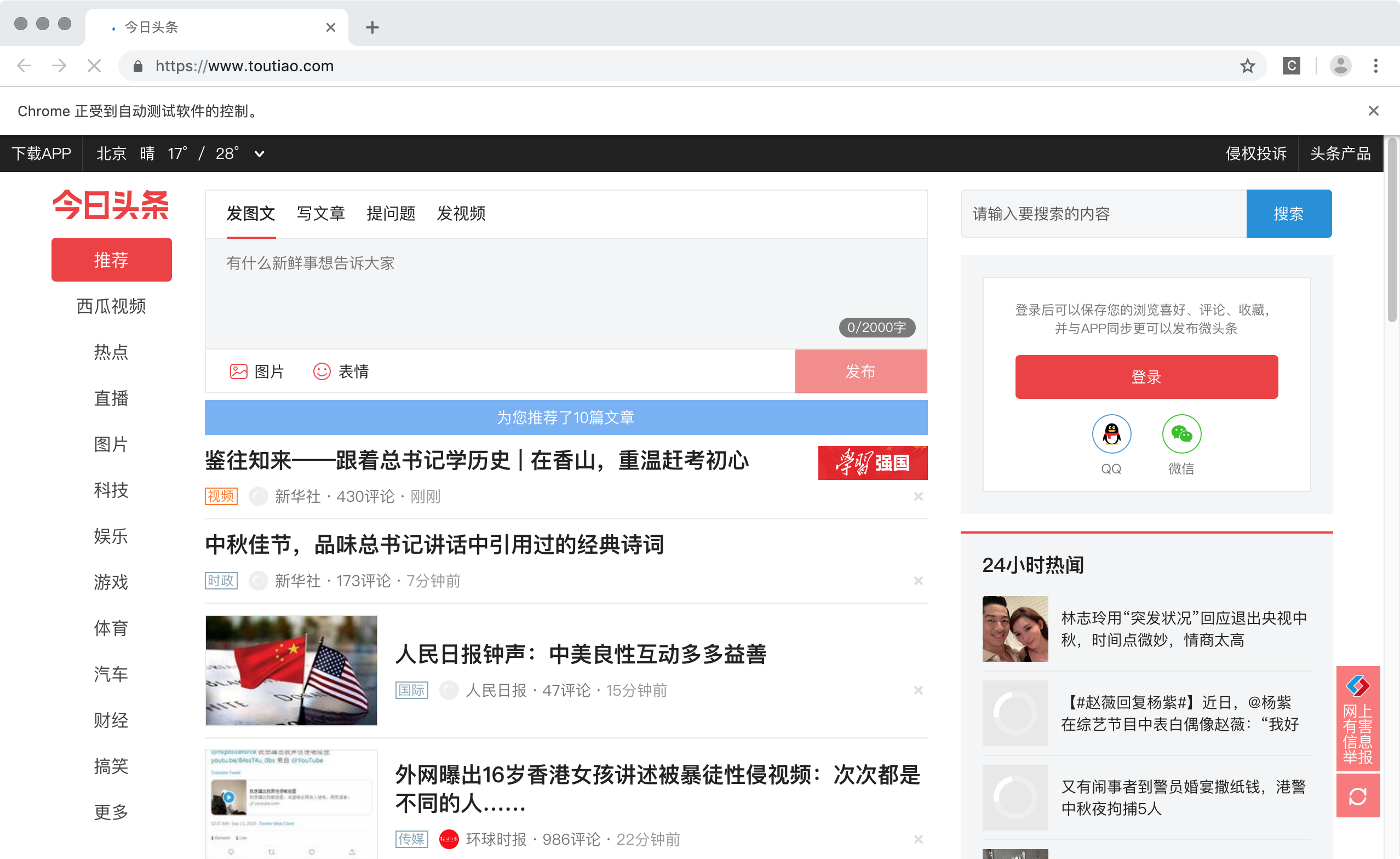1400x859 pixels.
Task: Click the browser back arrow
Action: [24, 66]
